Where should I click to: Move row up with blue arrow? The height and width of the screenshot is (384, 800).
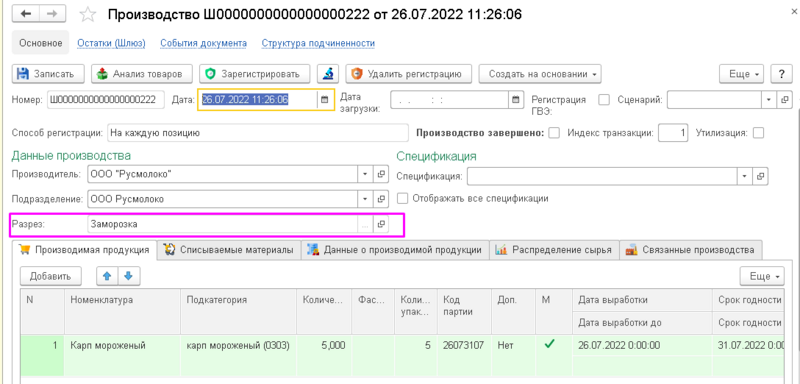coord(107,276)
